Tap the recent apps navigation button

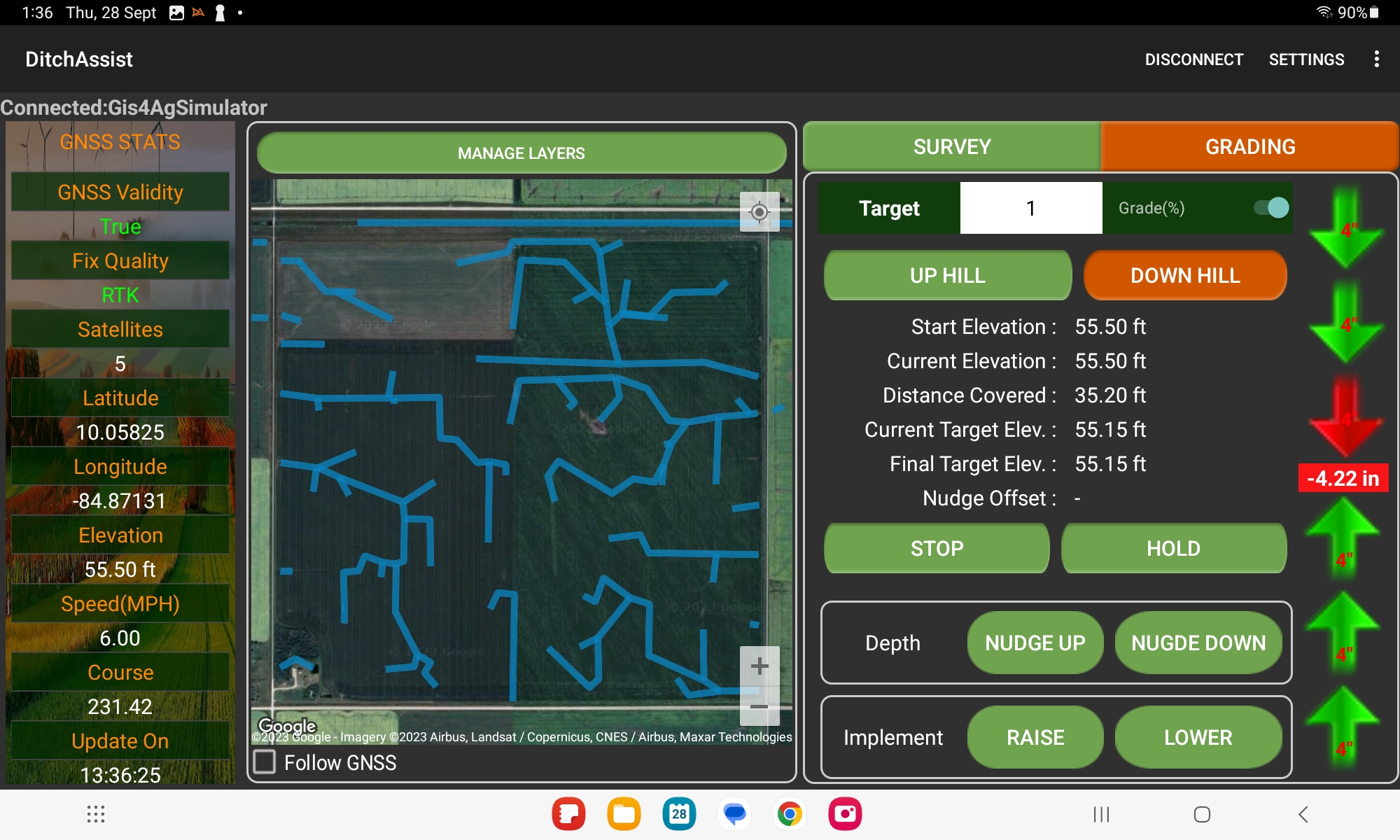pyautogui.click(x=1101, y=814)
